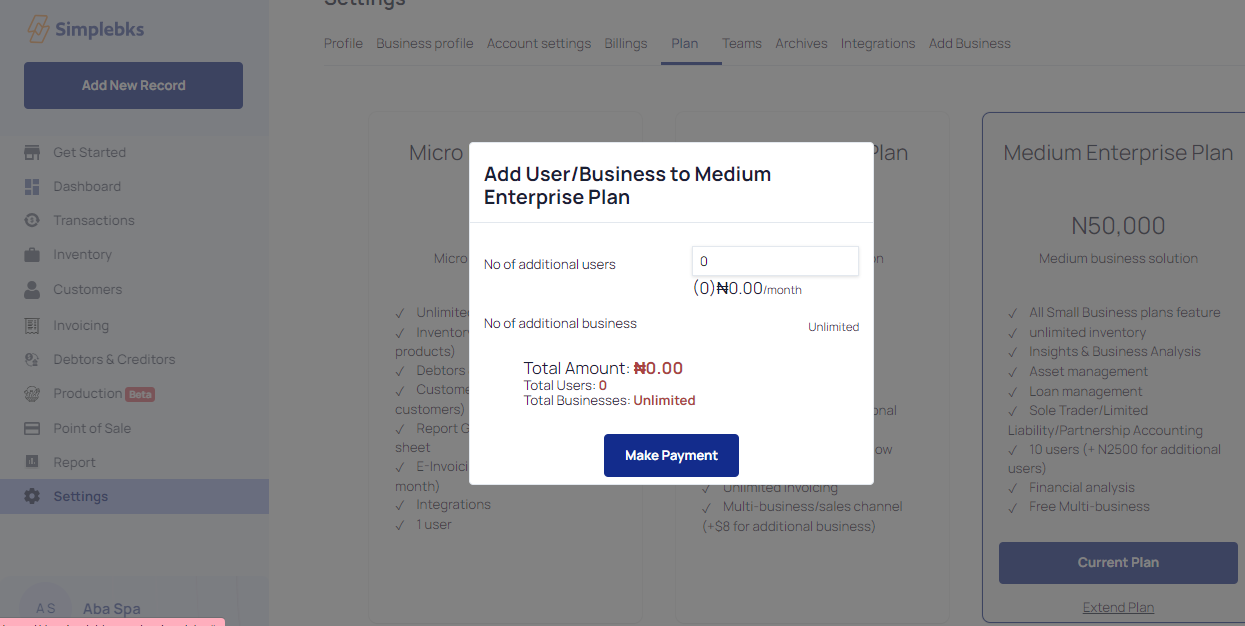
Task: Select the Production sidebar icon
Action: (x=32, y=394)
